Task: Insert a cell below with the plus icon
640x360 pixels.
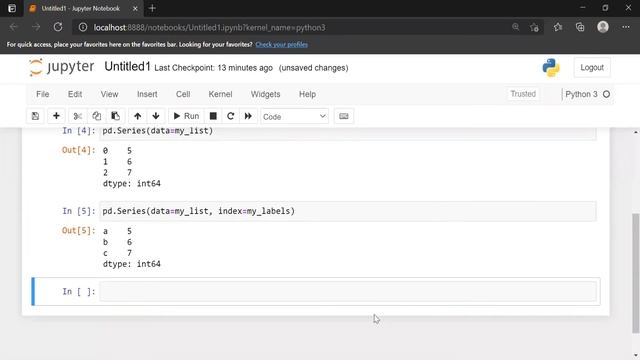Action: click(x=56, y=116)
